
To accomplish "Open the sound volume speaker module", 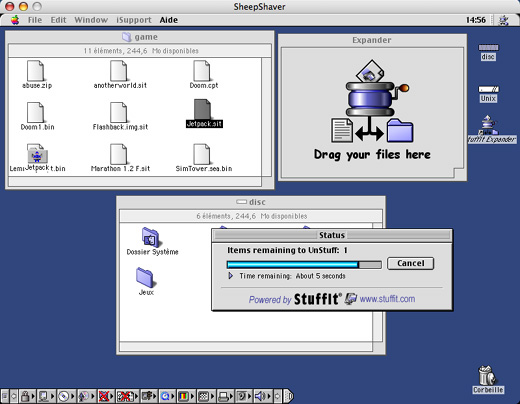I will tap(262, 396).
